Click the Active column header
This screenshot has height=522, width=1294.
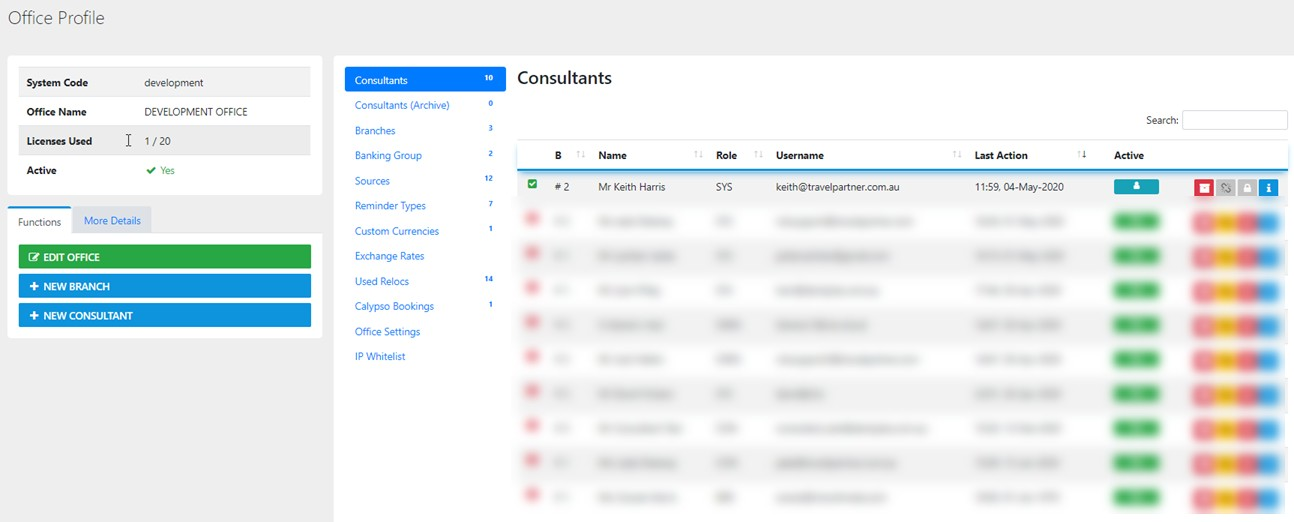tap(1129, 155)
